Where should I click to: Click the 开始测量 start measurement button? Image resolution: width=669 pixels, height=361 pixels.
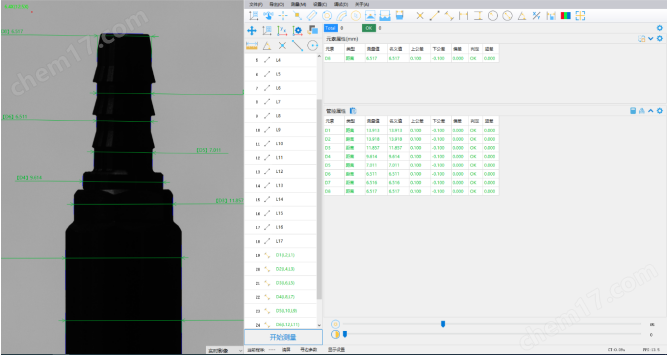coord(283,337)
